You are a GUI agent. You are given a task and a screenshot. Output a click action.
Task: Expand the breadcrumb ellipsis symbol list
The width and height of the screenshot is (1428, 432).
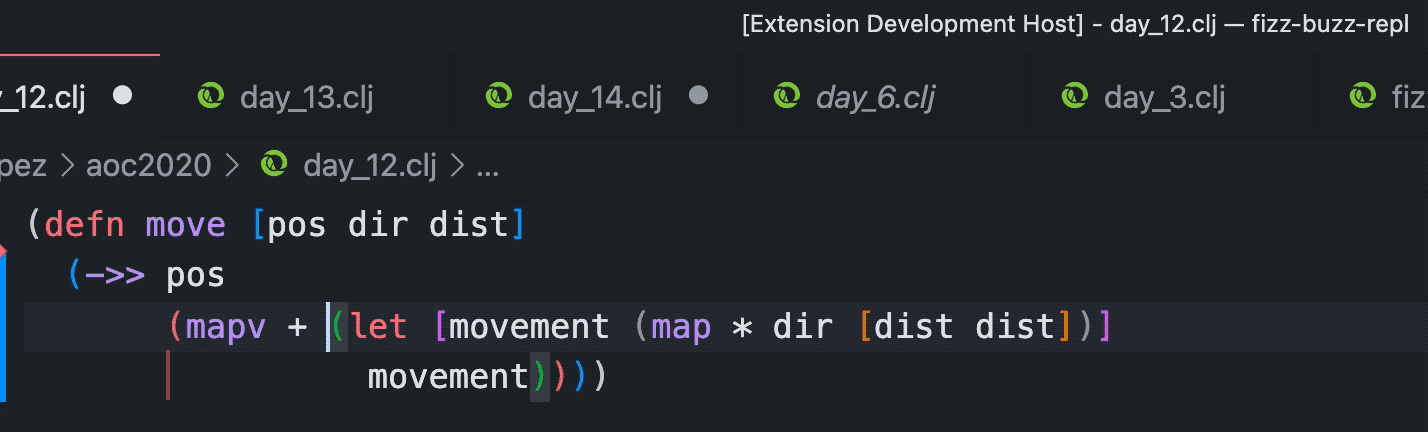pyautogui.click(x=487, y=165)
